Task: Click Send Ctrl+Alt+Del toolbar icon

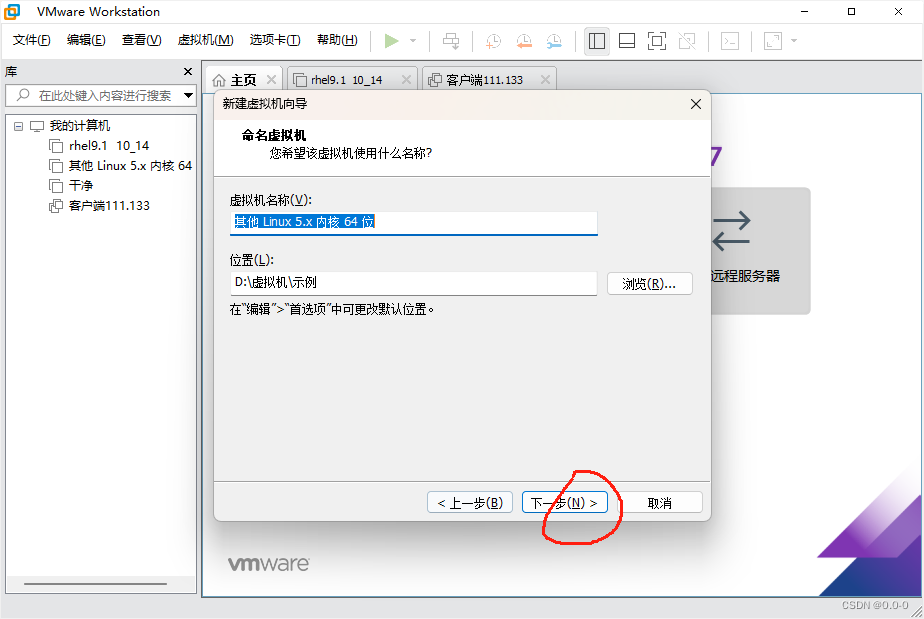Action: [451, 41]
